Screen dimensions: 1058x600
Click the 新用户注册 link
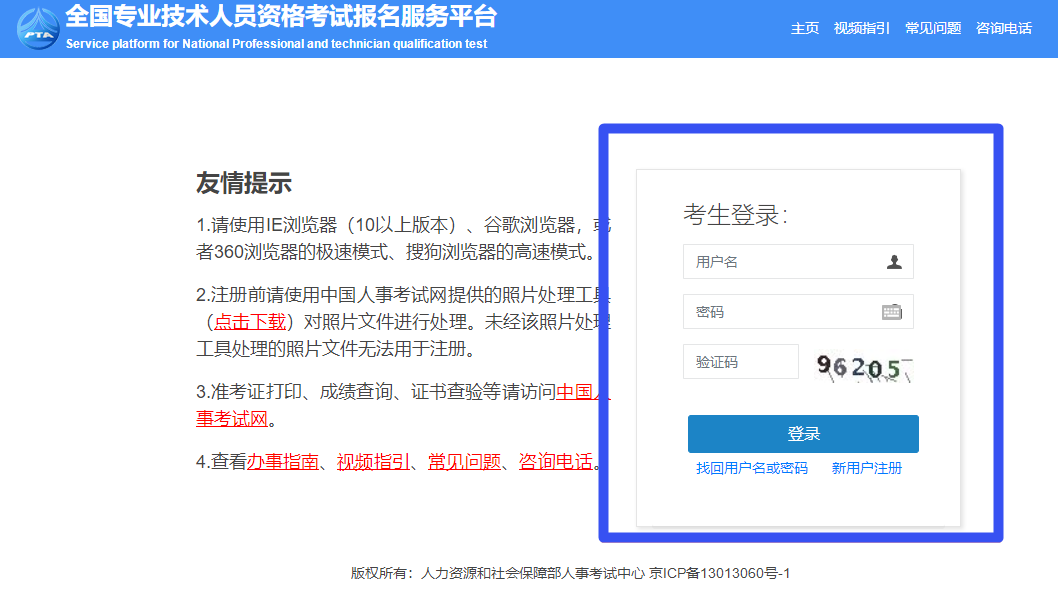click(866, 468)
